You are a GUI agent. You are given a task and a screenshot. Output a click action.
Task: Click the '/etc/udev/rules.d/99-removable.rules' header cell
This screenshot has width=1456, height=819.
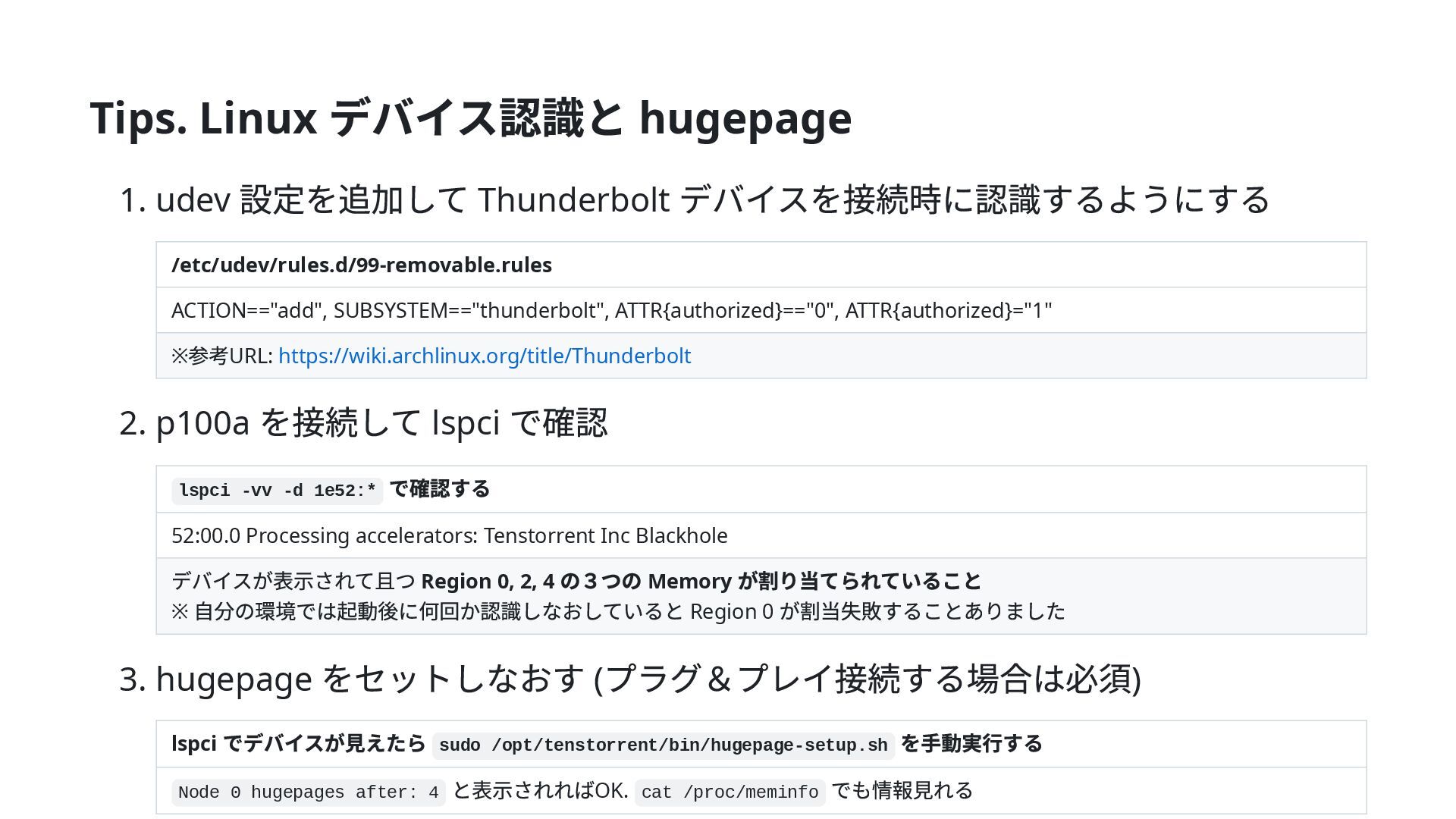[x=362, y=265]
